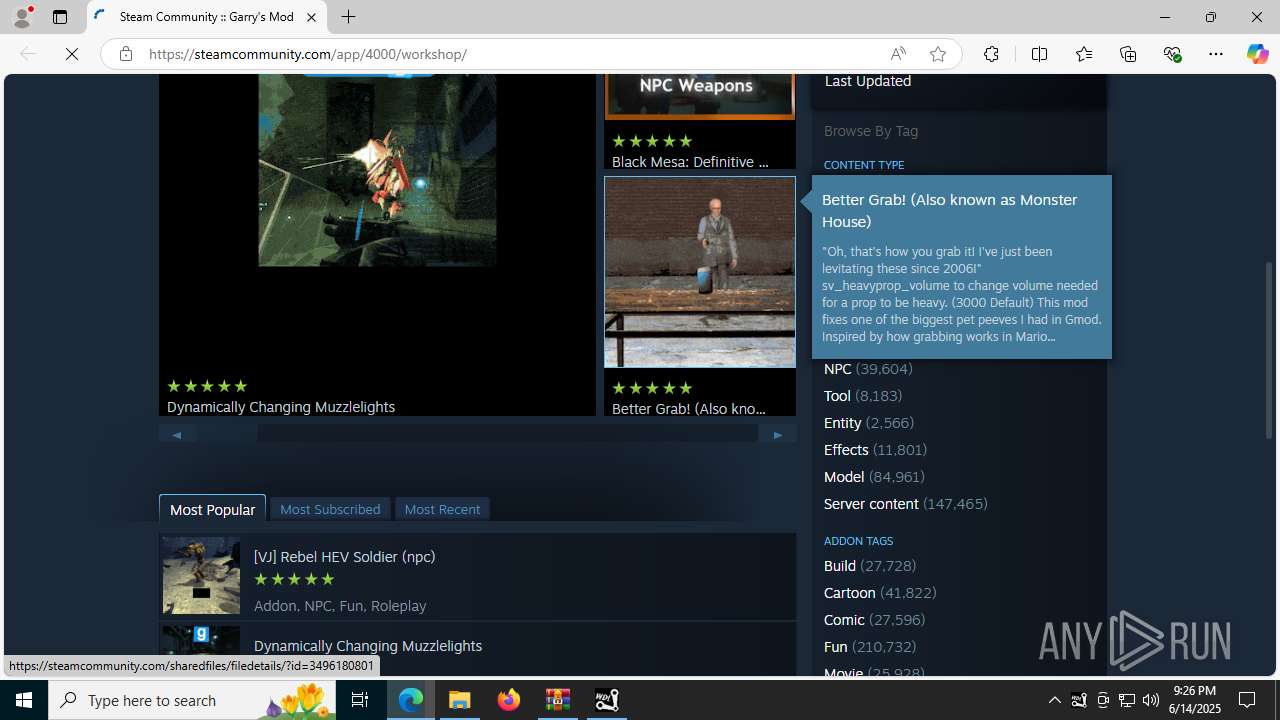Screen dimensions: 1280x720
Task: Stop loading the page
Action: (x=72, y=54)
